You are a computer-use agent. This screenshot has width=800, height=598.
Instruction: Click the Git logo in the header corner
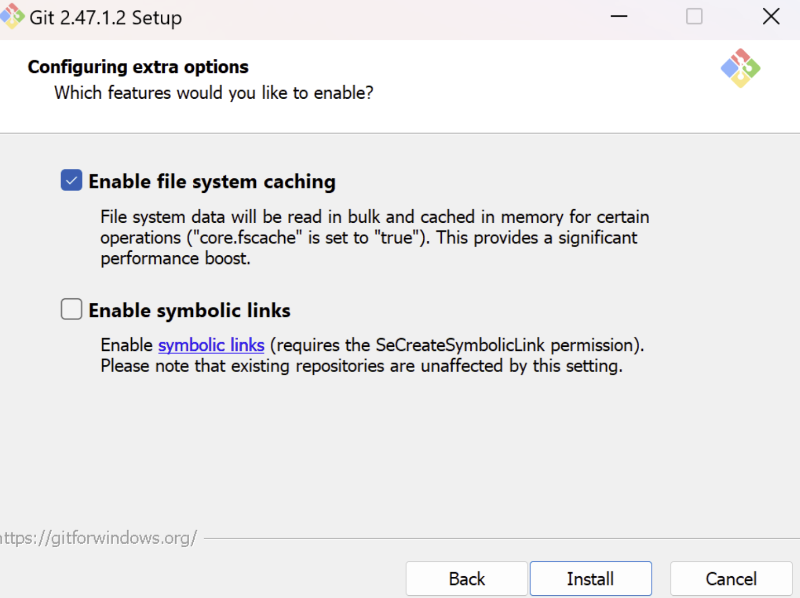[740, 68]
